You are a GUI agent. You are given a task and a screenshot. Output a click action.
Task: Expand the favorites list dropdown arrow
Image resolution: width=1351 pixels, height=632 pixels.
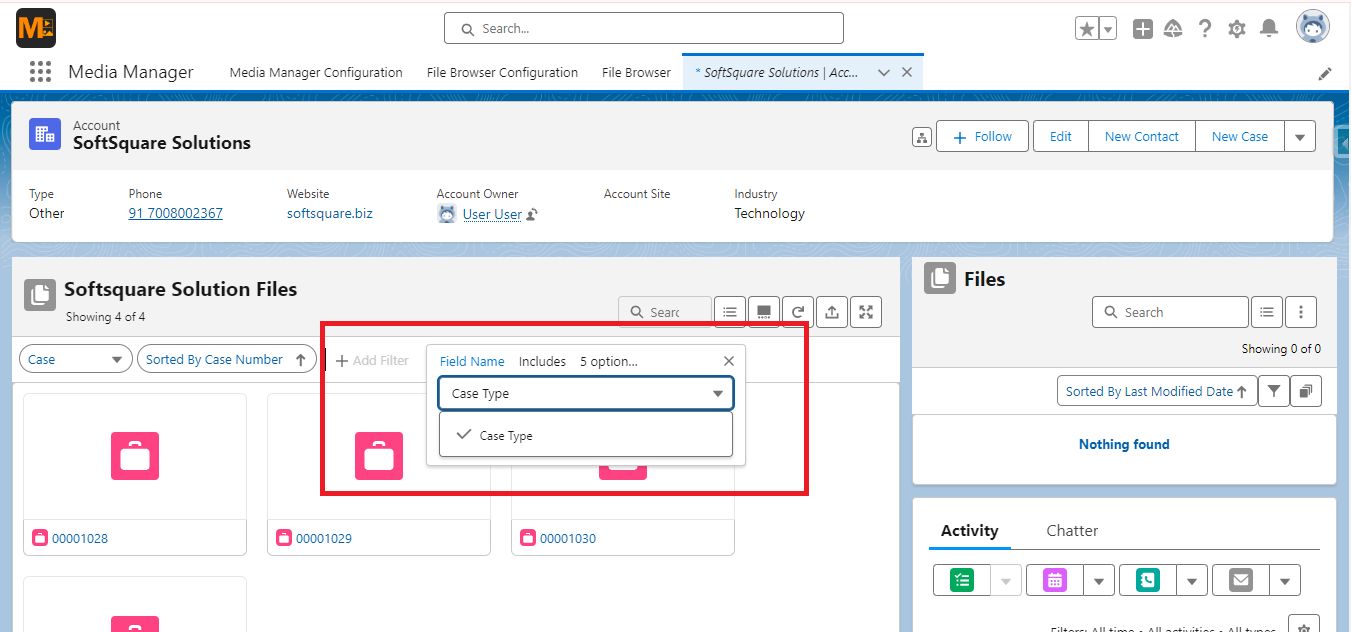click(x=1108, y=29)
